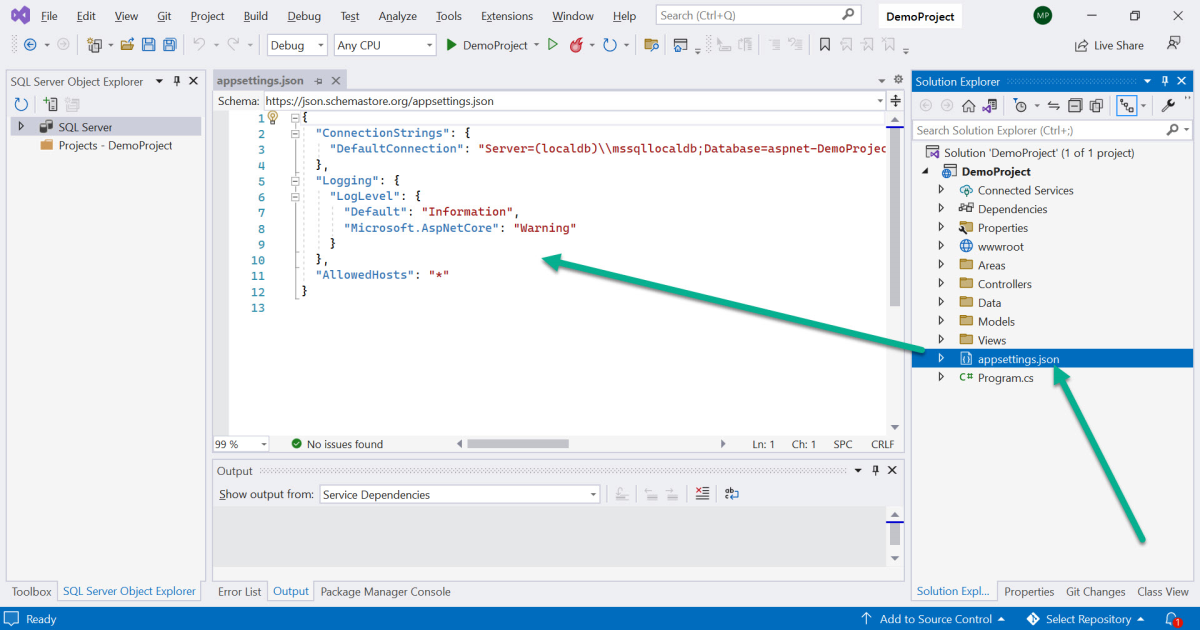Open Solution Explorer Properties wrench icon
This screenshot has height=630, width=1200.
(x=1167, y=105)
